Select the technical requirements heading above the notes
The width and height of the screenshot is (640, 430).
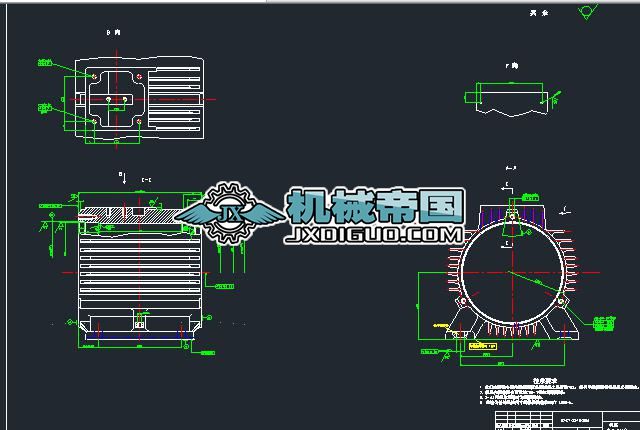(x=545, y=381)
